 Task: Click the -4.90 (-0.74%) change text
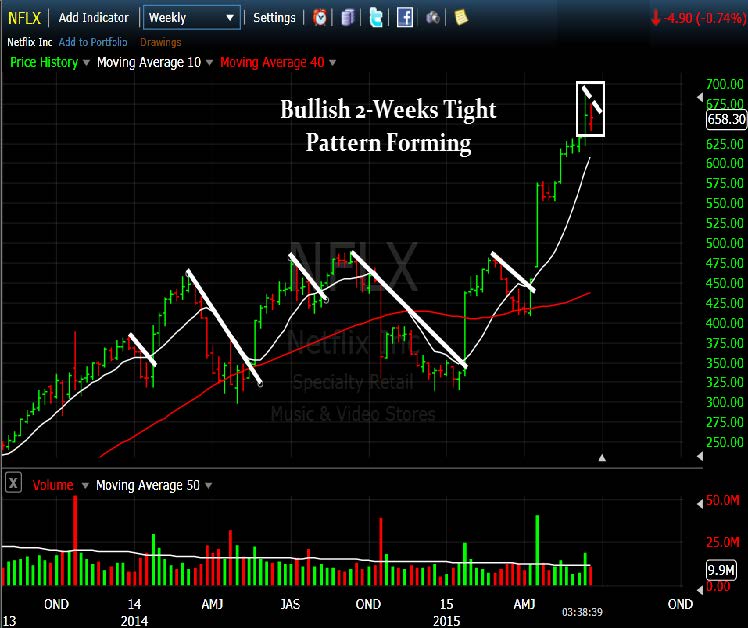705,18
